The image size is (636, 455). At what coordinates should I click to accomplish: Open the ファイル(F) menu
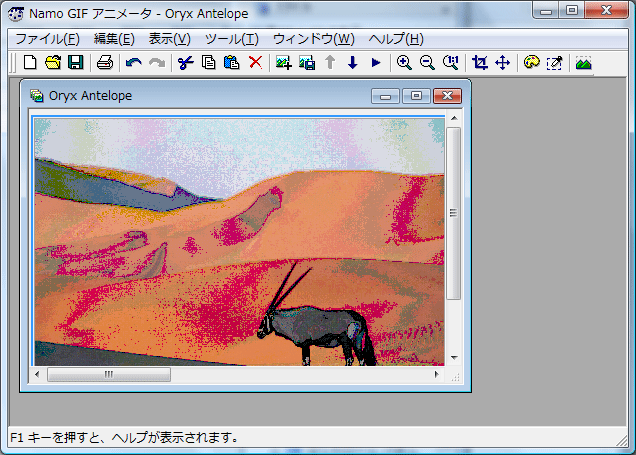[47, 39]
